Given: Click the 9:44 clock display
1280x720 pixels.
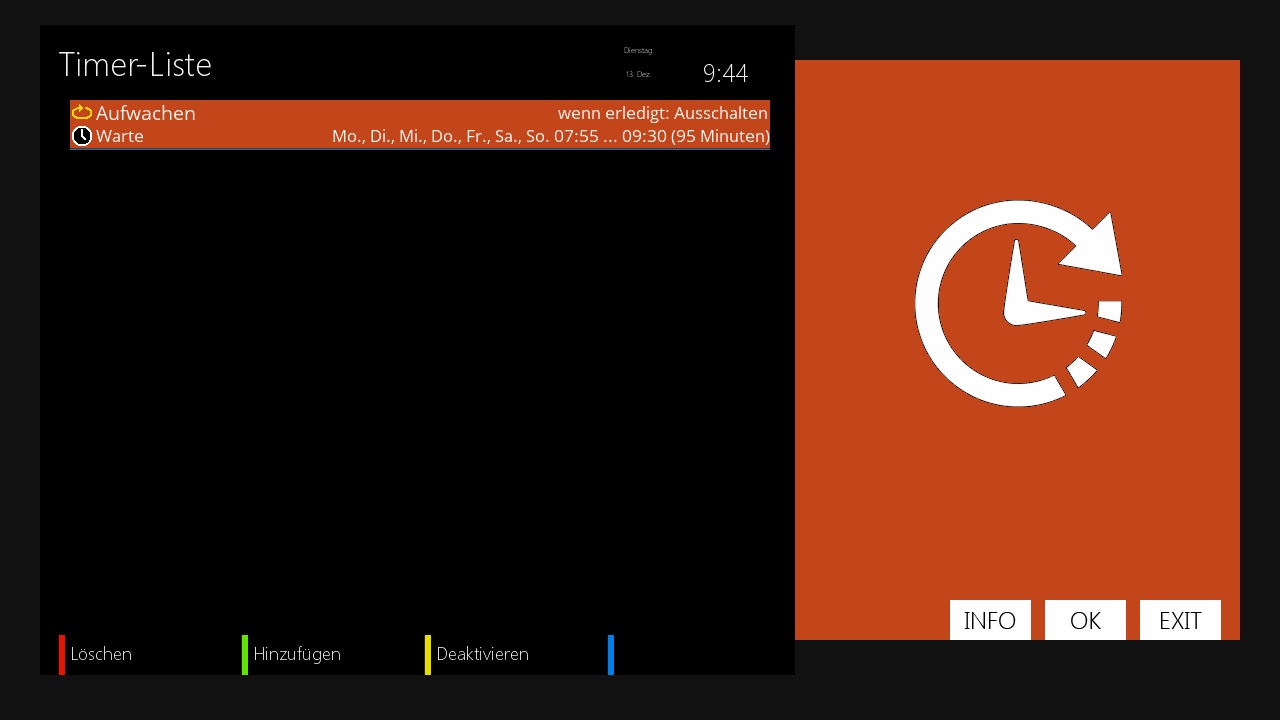Looking at the screenshot, I should tap(725, 73).
